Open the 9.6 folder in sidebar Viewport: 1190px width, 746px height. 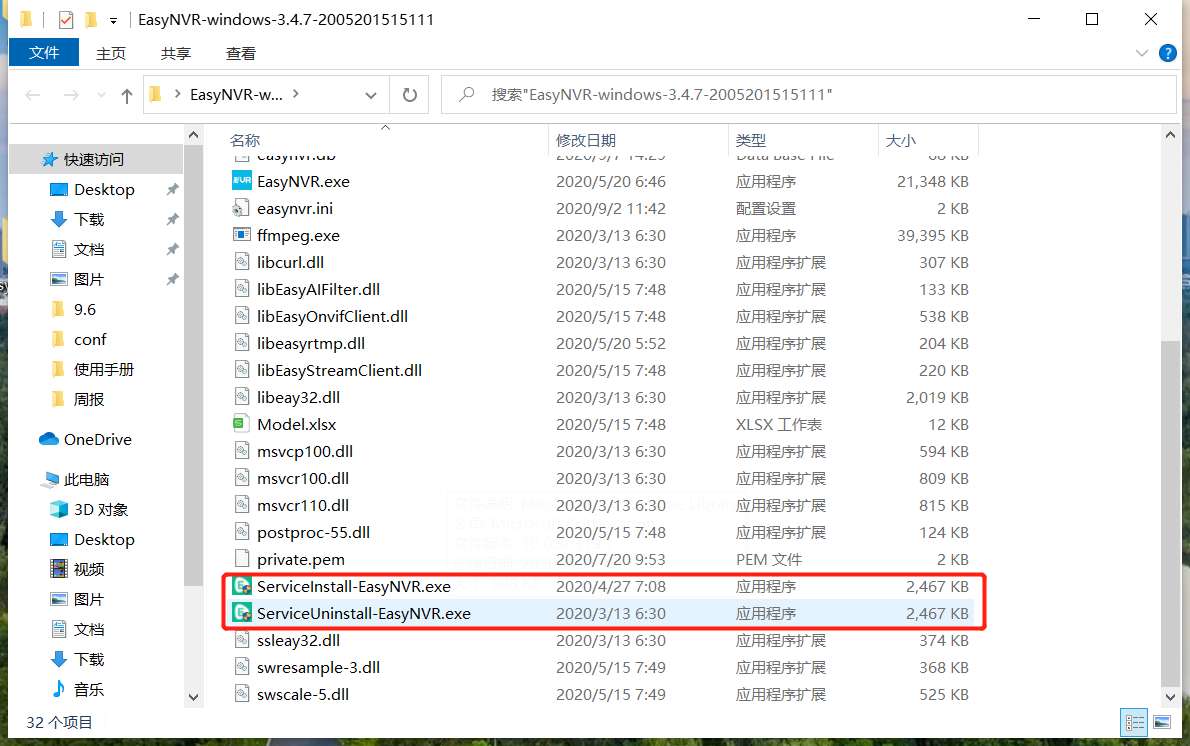[x=84, y=309]
